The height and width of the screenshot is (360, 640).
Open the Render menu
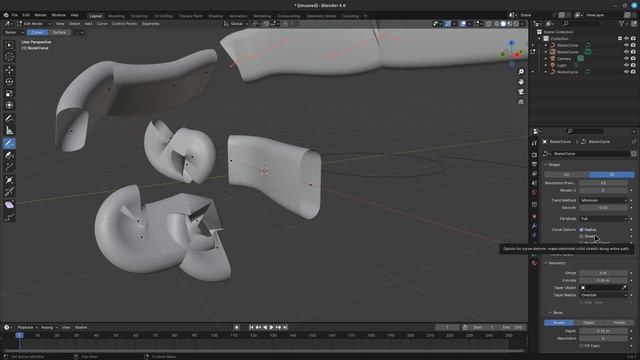tap(40, 15)
